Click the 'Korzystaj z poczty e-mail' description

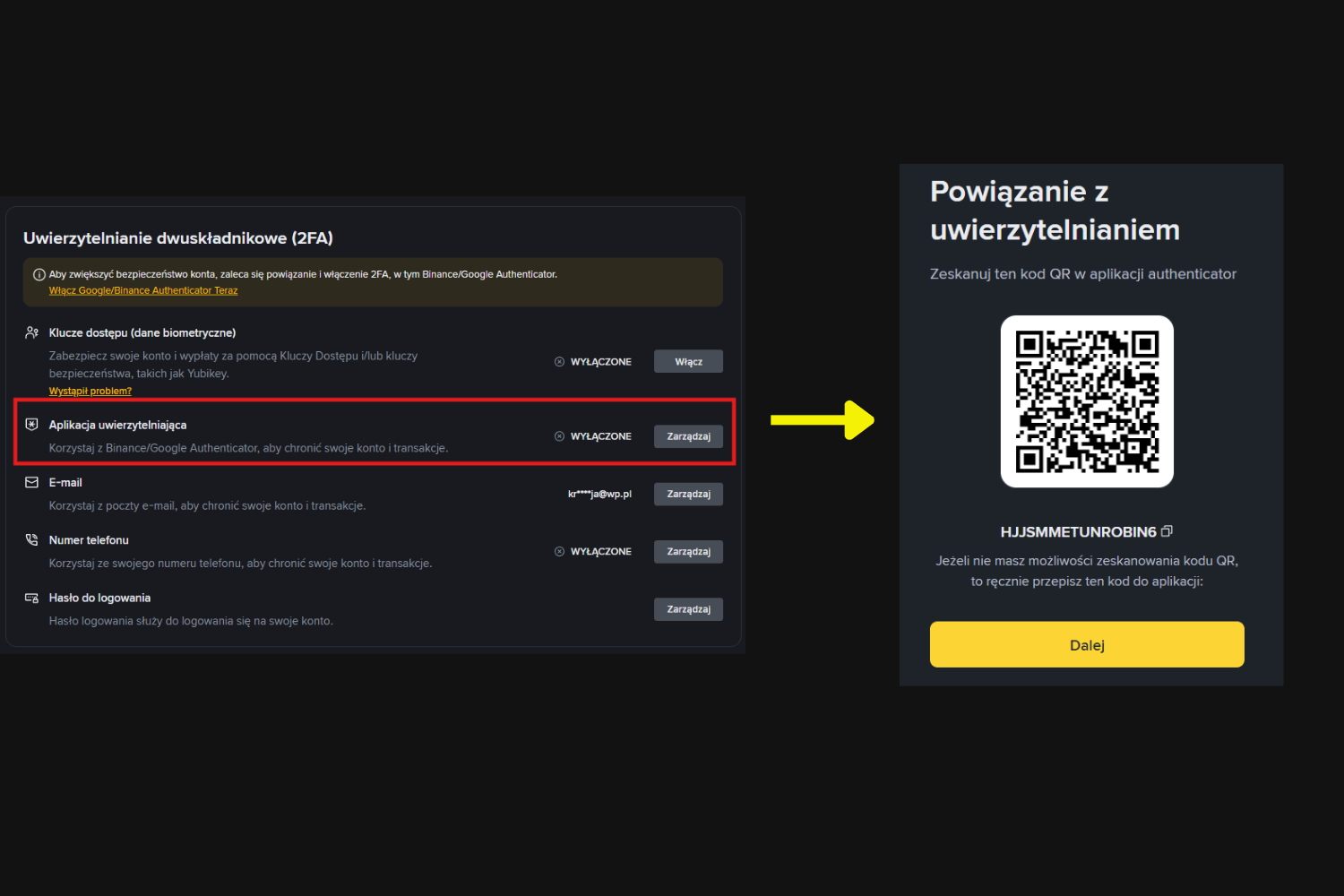[x=207, y=505]
